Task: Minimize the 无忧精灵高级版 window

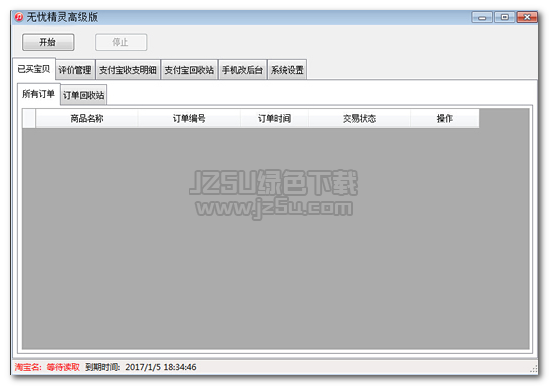Action: click(482, 17)
